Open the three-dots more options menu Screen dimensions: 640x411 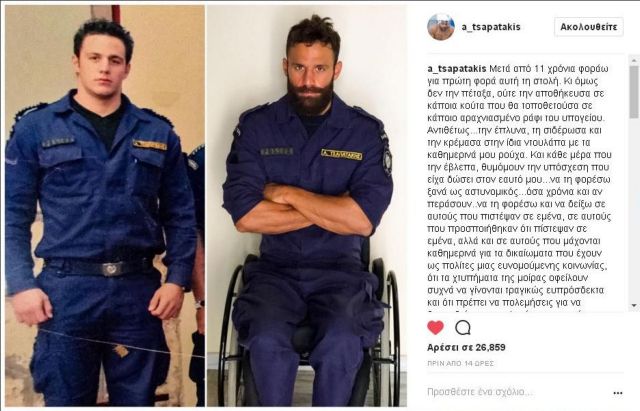point(618,393)
